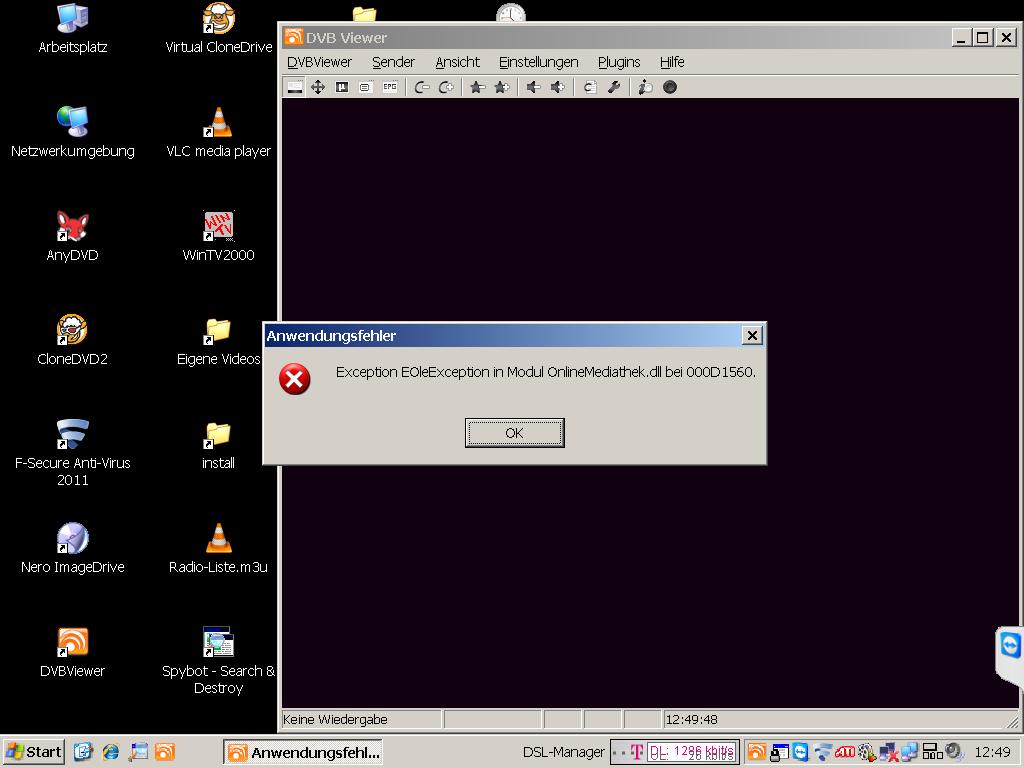Screen dimensions: 1024x768
Task: Increase volume with speaker-plus icon
Action: coord(558,87)
